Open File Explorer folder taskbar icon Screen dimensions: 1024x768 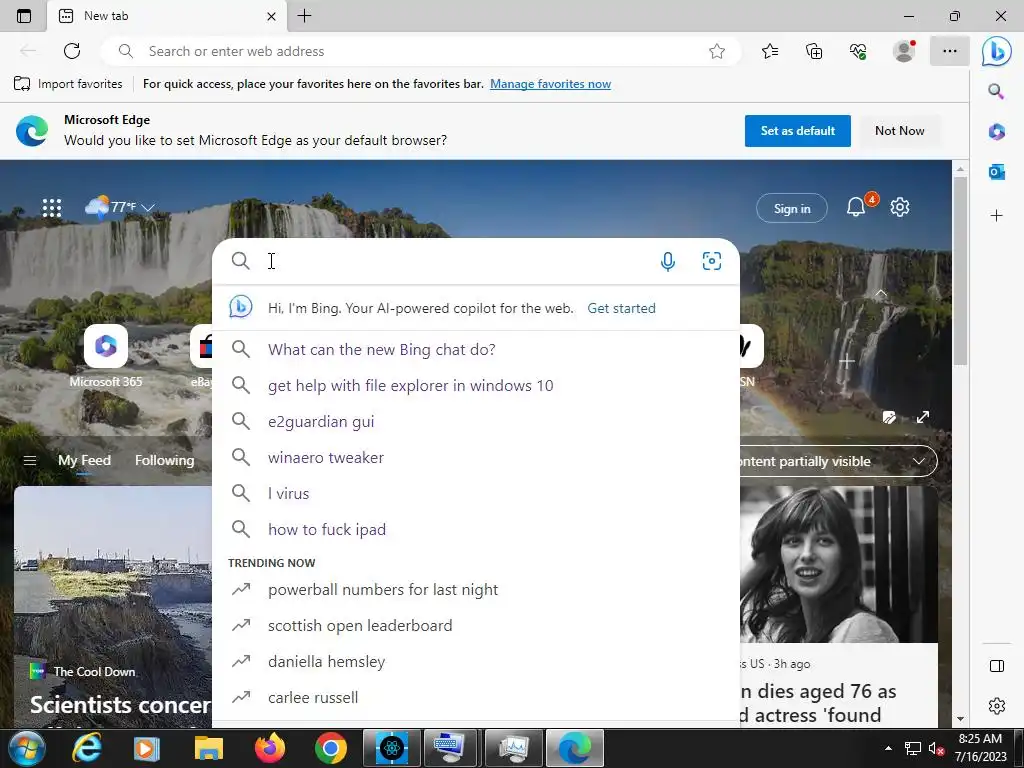tap(208, 748)
